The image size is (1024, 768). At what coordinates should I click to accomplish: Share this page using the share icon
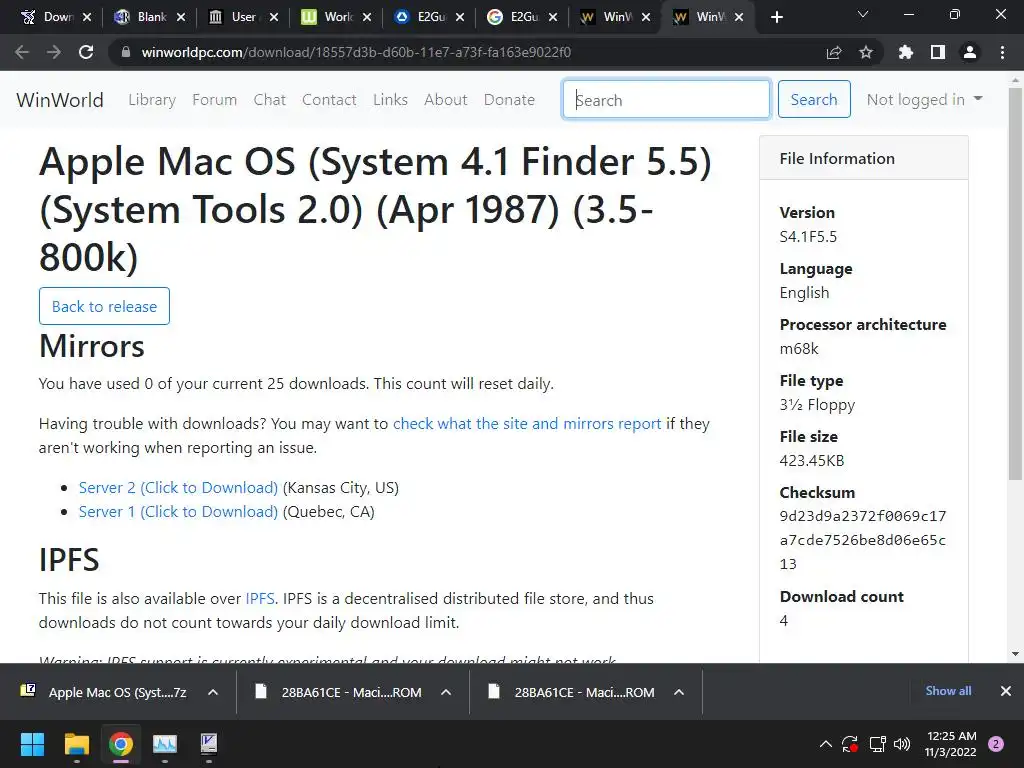[x=833, y=52]
